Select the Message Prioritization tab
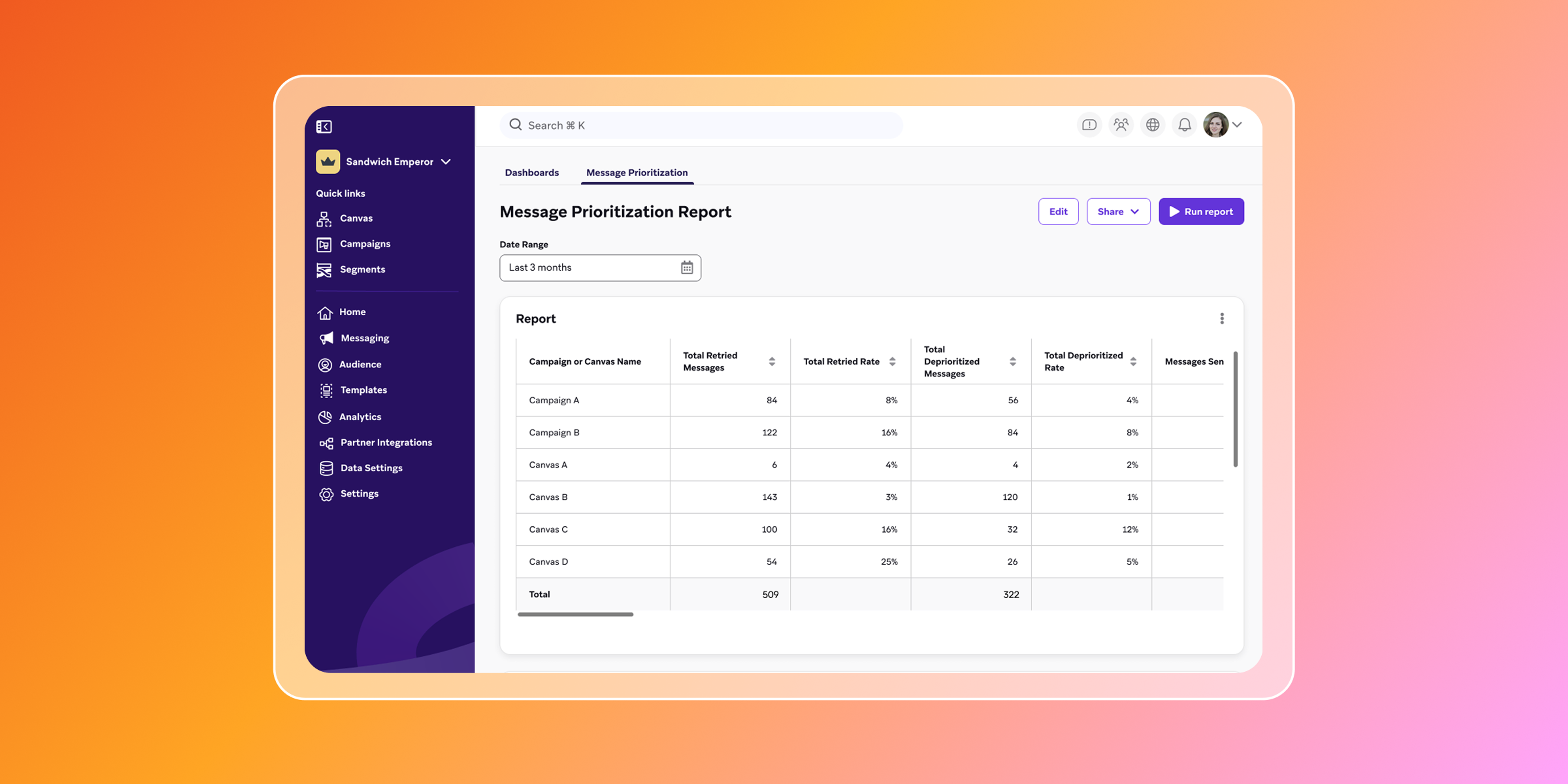This screenshot has width=1568, height=784. click(637, 172)
